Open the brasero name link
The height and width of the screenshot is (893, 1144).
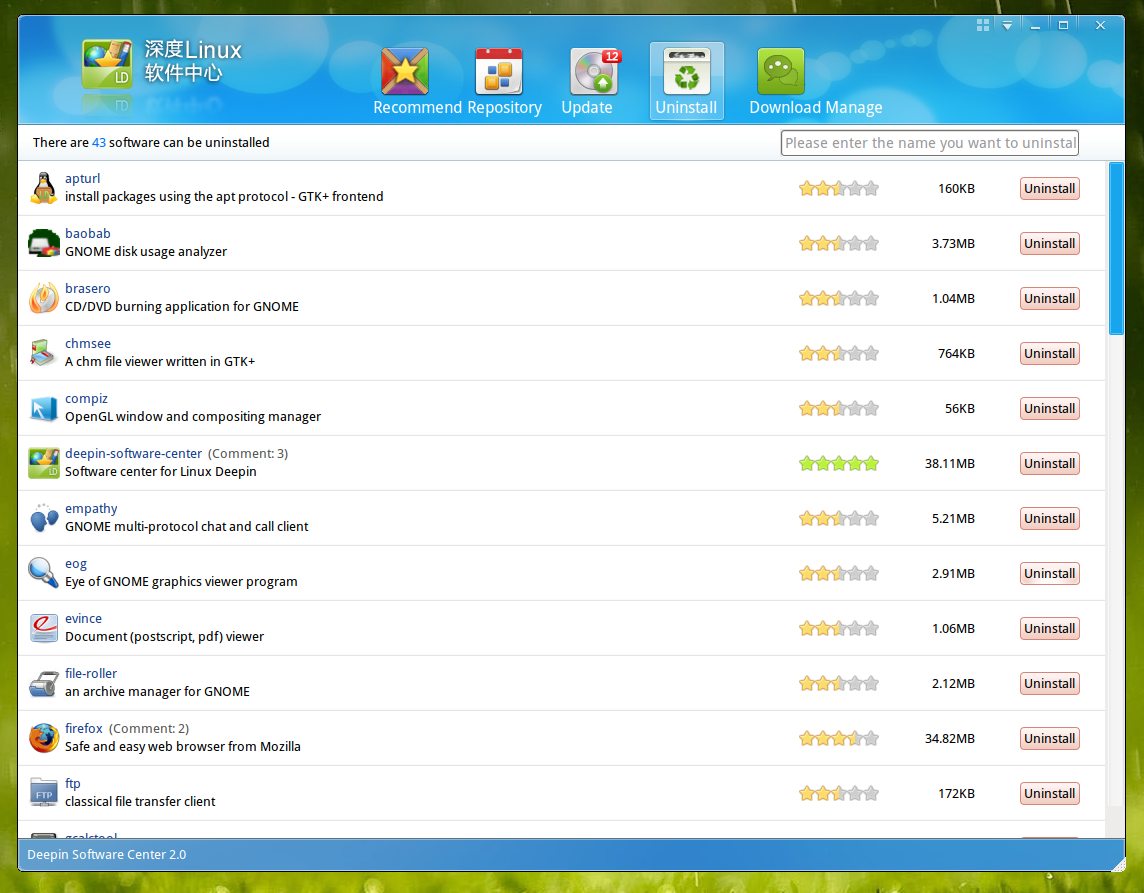point(88,288)
